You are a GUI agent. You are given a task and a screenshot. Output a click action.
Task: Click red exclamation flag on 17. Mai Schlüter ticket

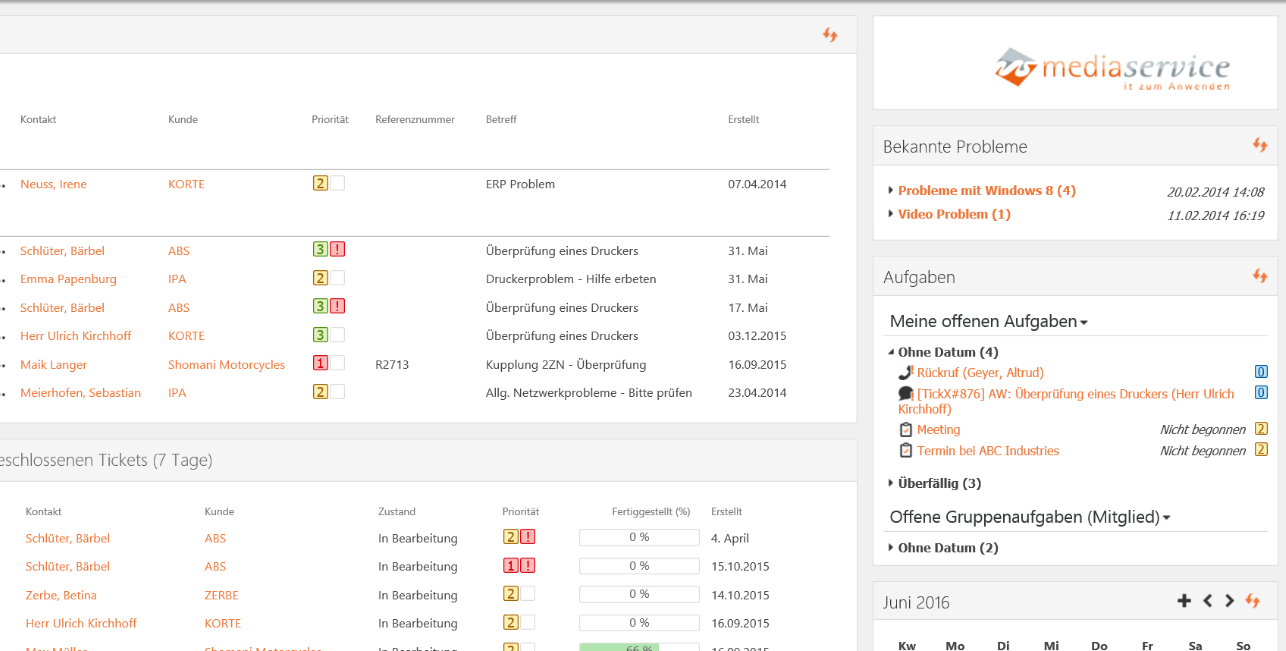pos(338,306)
